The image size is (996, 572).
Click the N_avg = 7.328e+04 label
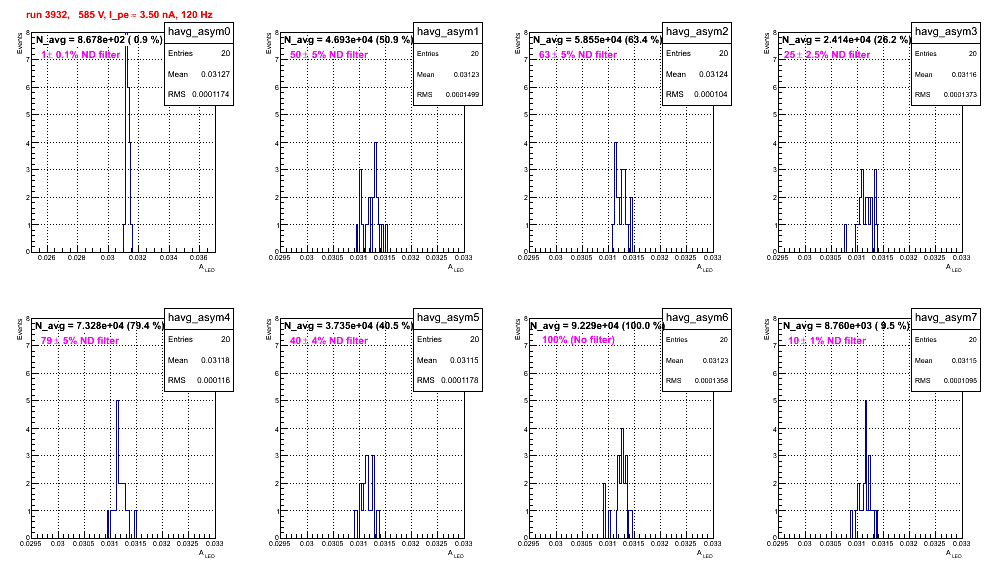pos(98,325)
